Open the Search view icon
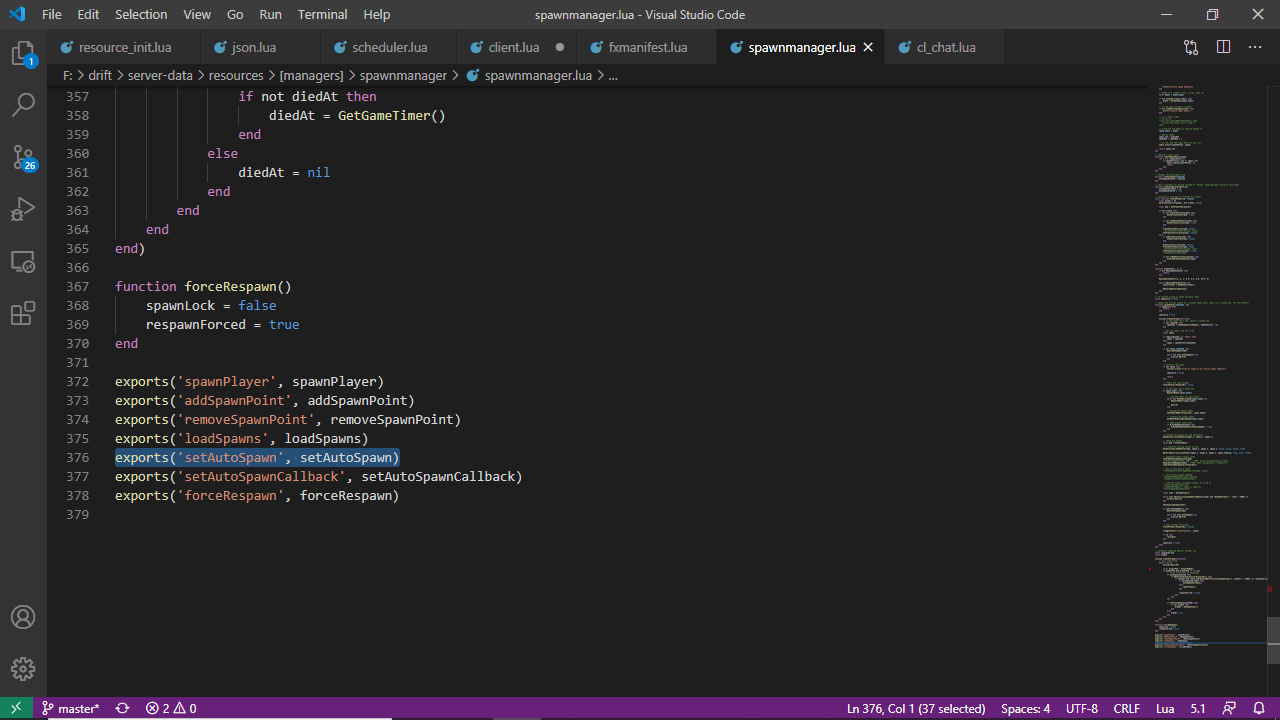 point(23,105)
